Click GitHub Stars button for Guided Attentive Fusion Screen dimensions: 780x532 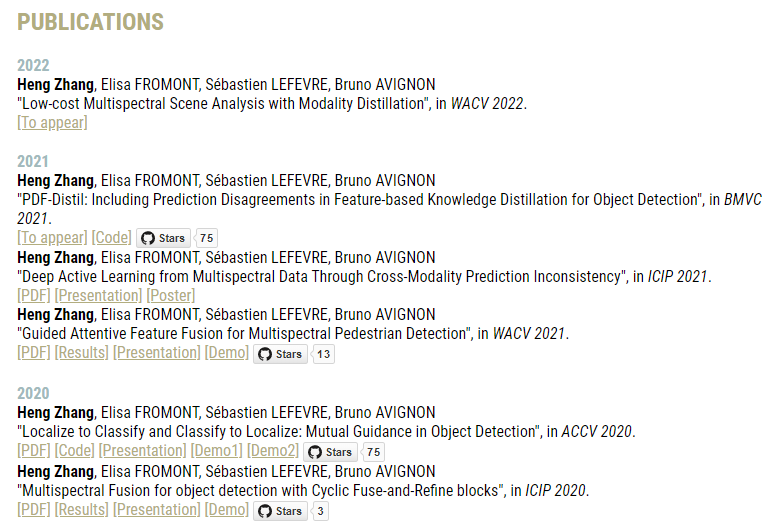click(280, 354)
